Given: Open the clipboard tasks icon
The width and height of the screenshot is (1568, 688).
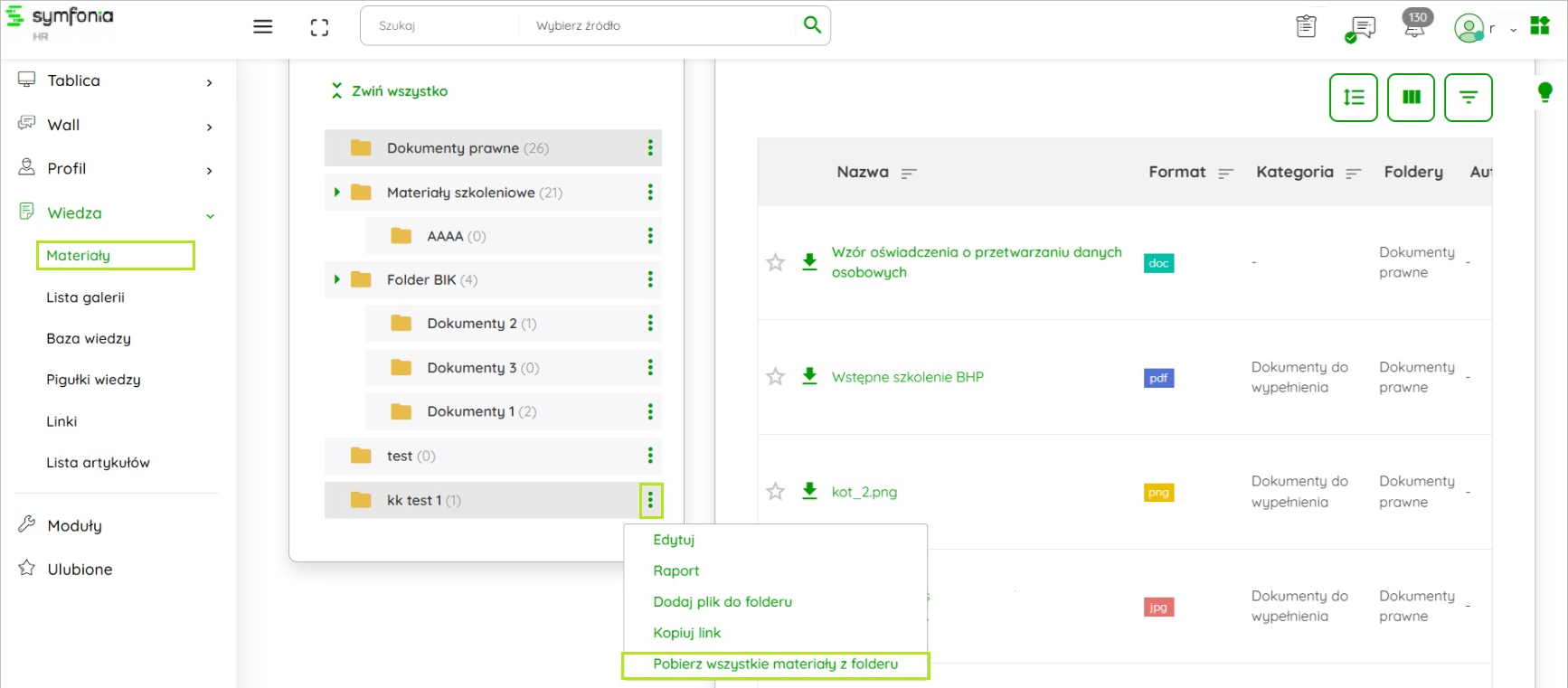Looking at the screenshot, I should click(x=1306, y=27).
